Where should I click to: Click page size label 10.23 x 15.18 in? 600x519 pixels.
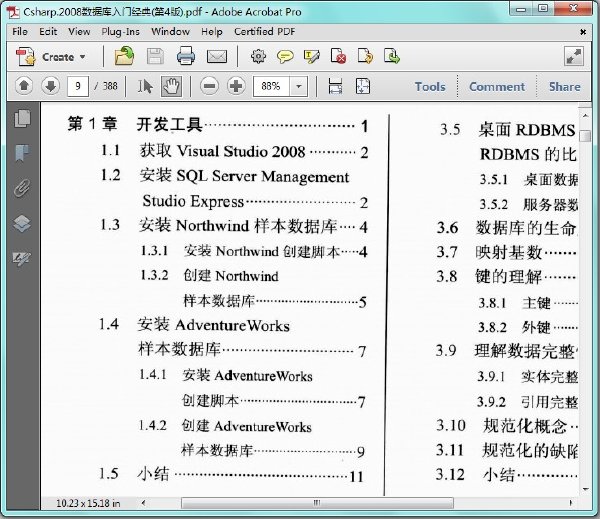(x=88, y=503)
